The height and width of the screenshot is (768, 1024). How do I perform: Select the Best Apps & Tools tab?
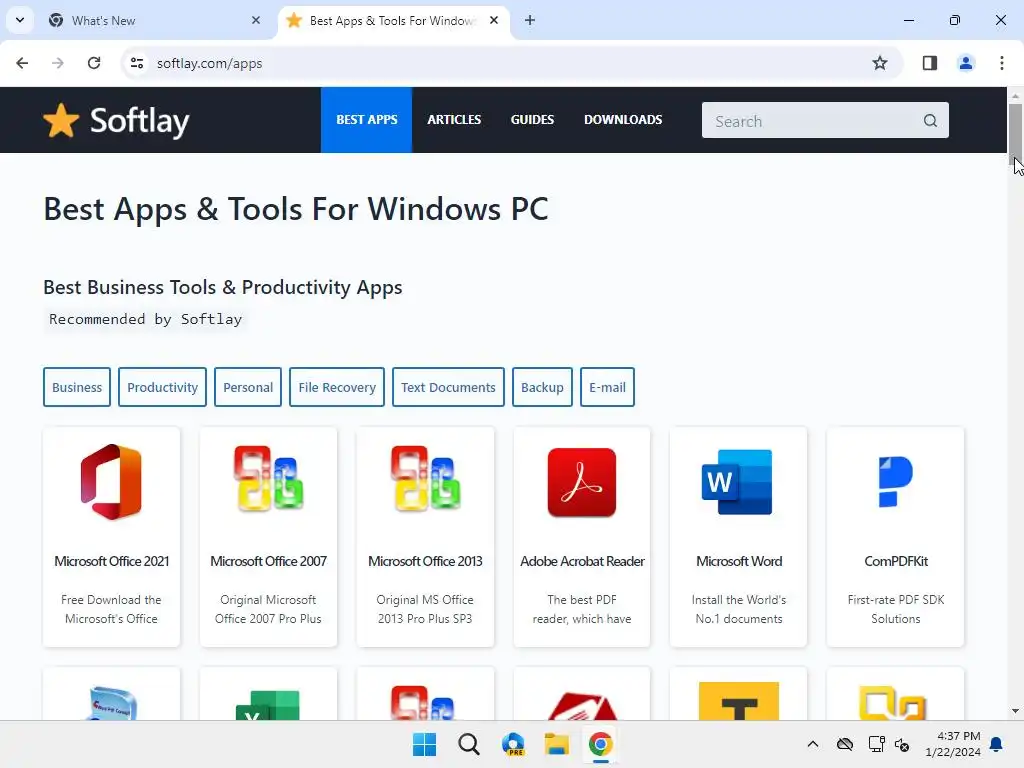pyautogui.click(x=392, y=21)
